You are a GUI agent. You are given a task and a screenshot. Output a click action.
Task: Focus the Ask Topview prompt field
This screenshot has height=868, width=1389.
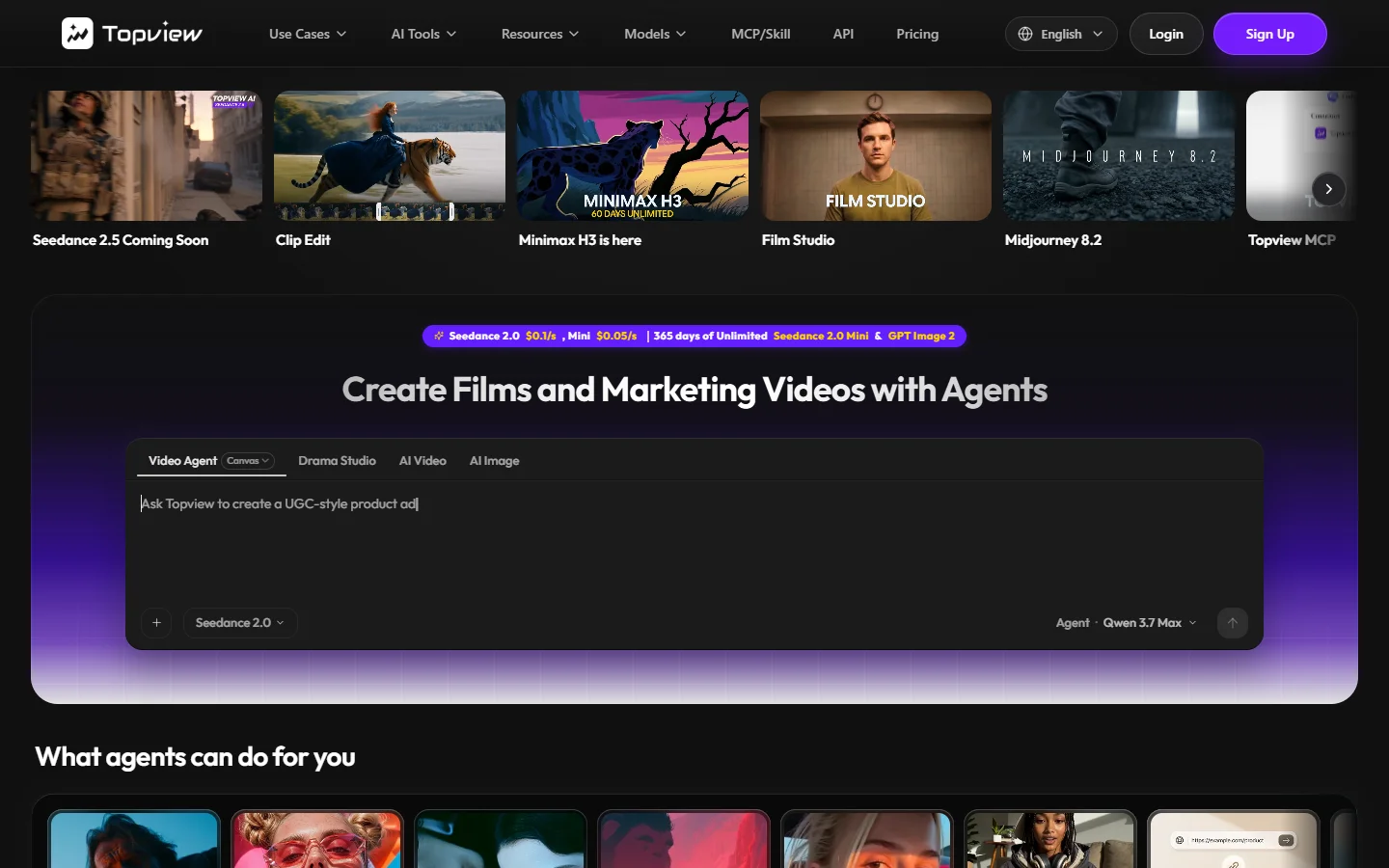click(694, 540)
